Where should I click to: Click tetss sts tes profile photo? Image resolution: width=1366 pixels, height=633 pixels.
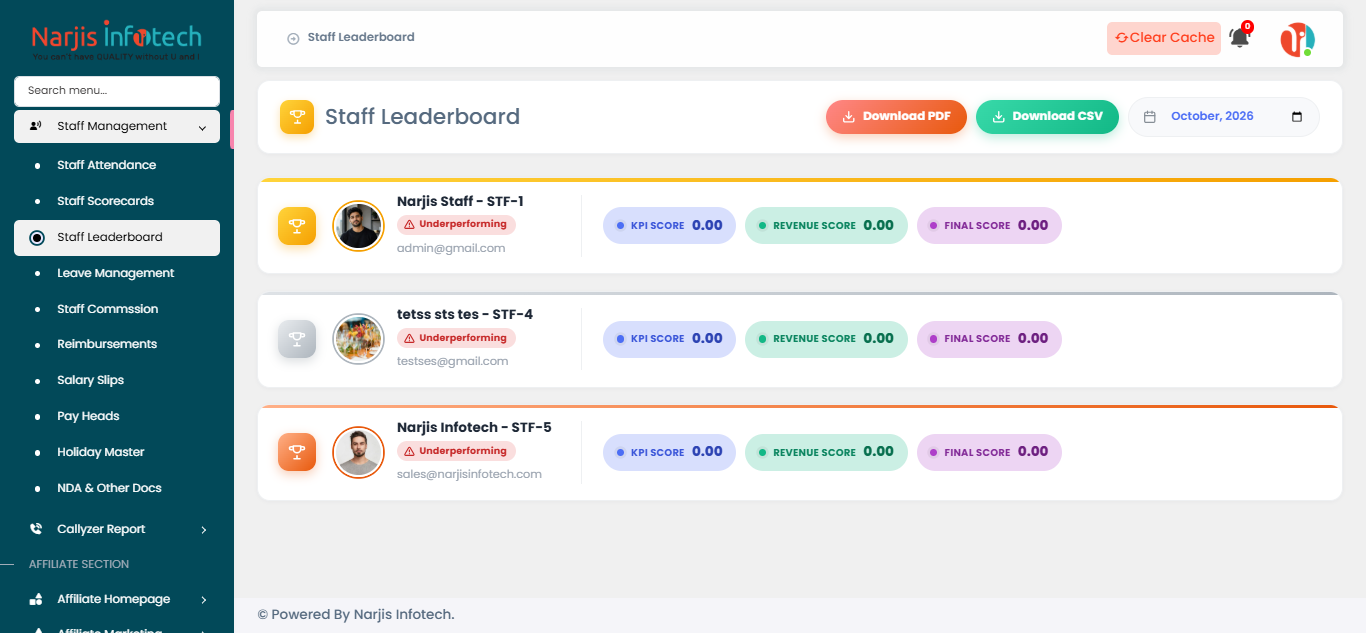[358, 339]
